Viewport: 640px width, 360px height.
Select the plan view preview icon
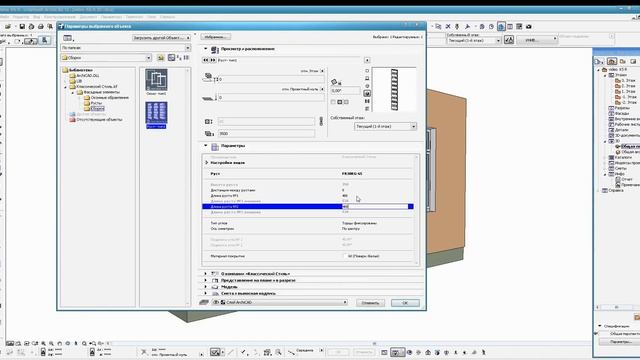point(367,71)
